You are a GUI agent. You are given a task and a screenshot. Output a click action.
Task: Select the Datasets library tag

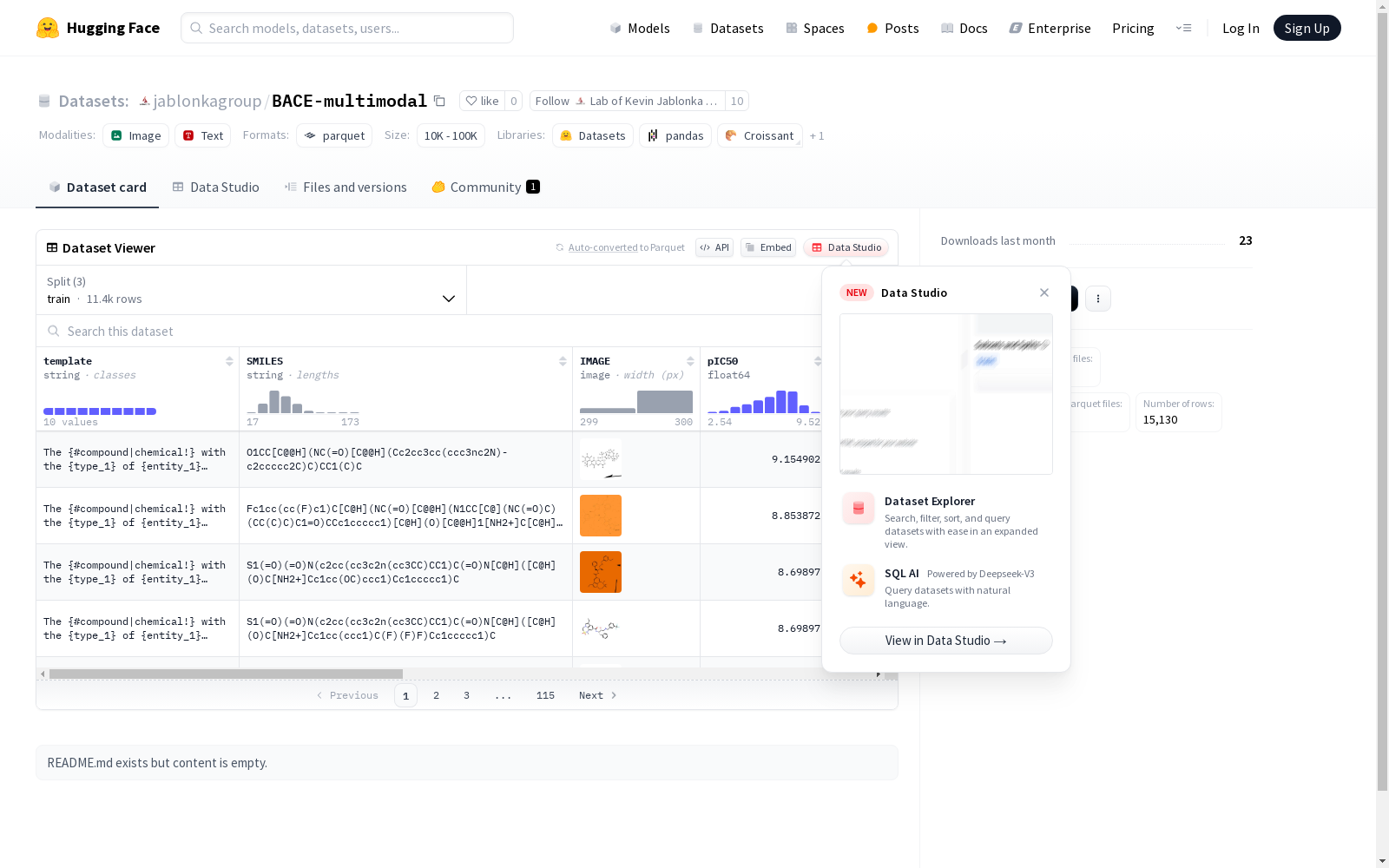click(593, 135)
